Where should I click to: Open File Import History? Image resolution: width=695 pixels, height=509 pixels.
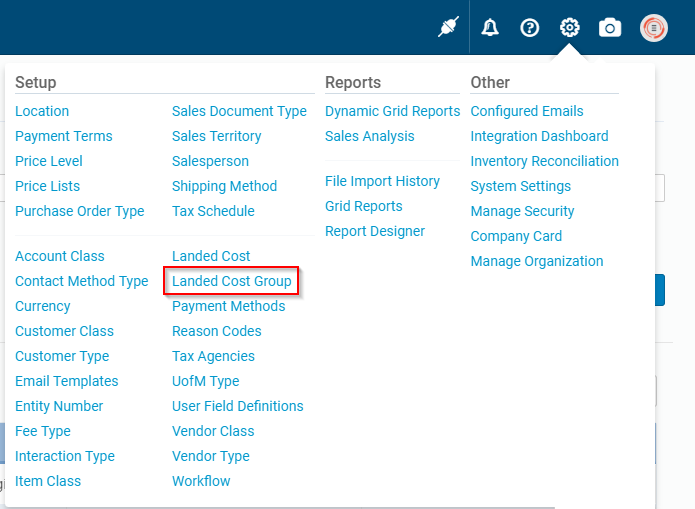click(382, 181)
